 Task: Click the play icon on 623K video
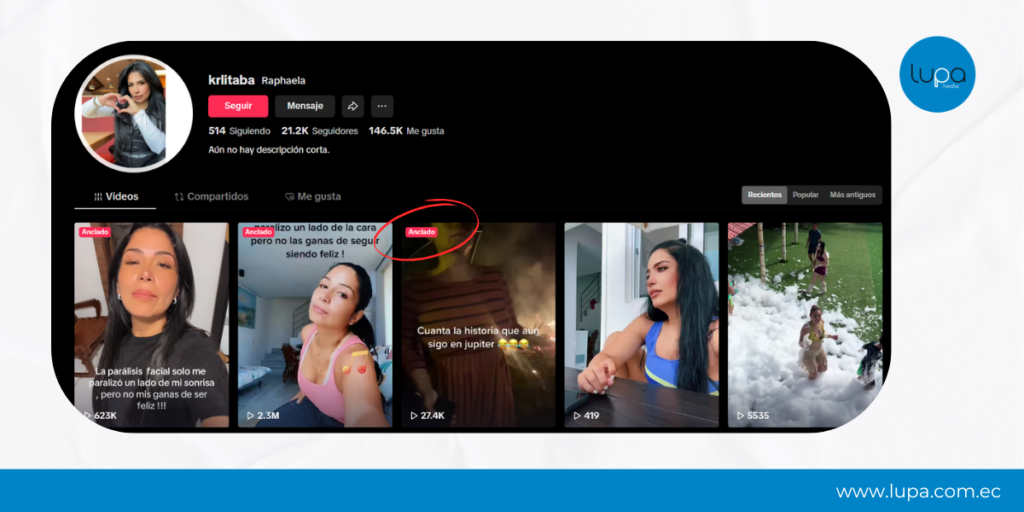(88, 415)
